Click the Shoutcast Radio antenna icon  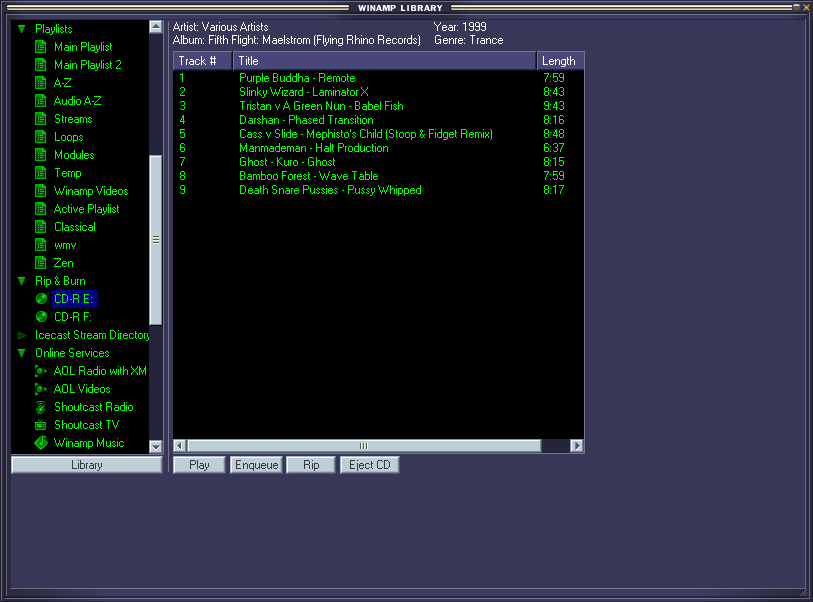[x=40, y=407]
